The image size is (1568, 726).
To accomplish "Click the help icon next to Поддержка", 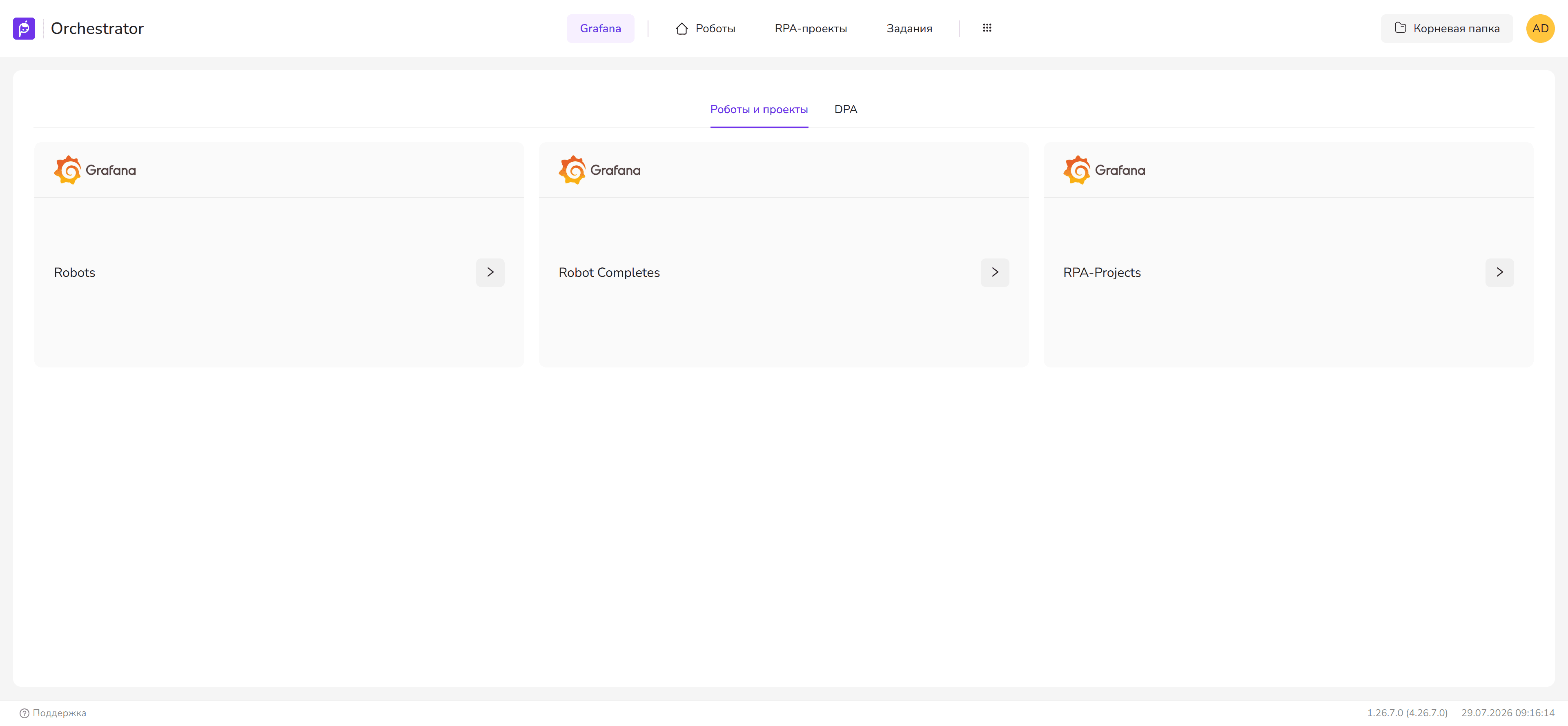I will (24, 713).
